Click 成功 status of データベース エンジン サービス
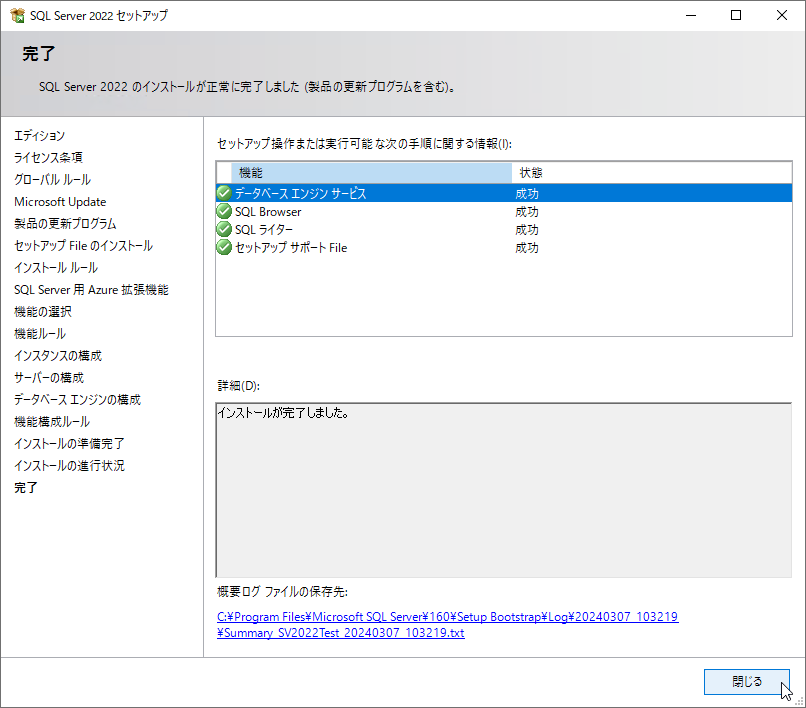 (x=527, y=194)
